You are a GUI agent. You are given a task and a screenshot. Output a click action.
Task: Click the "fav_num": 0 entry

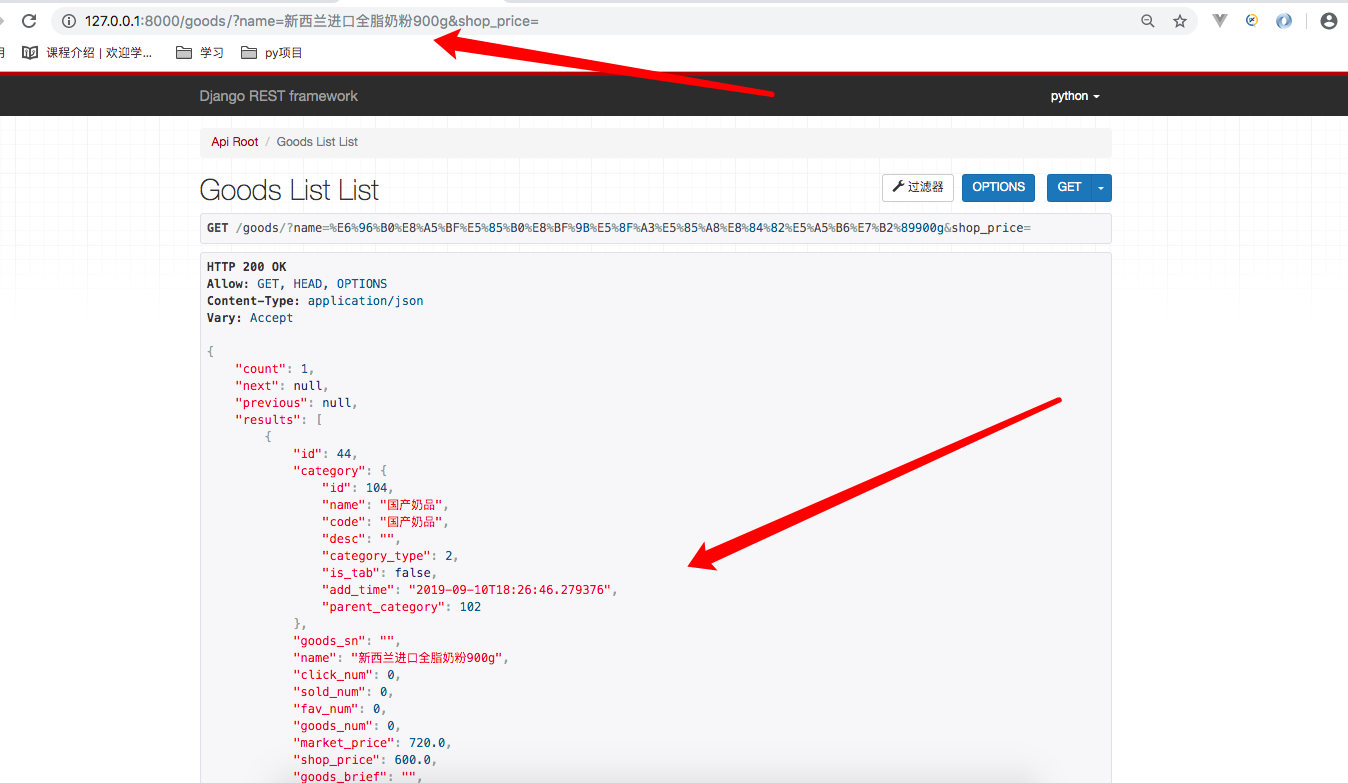(x=340, y=709)
